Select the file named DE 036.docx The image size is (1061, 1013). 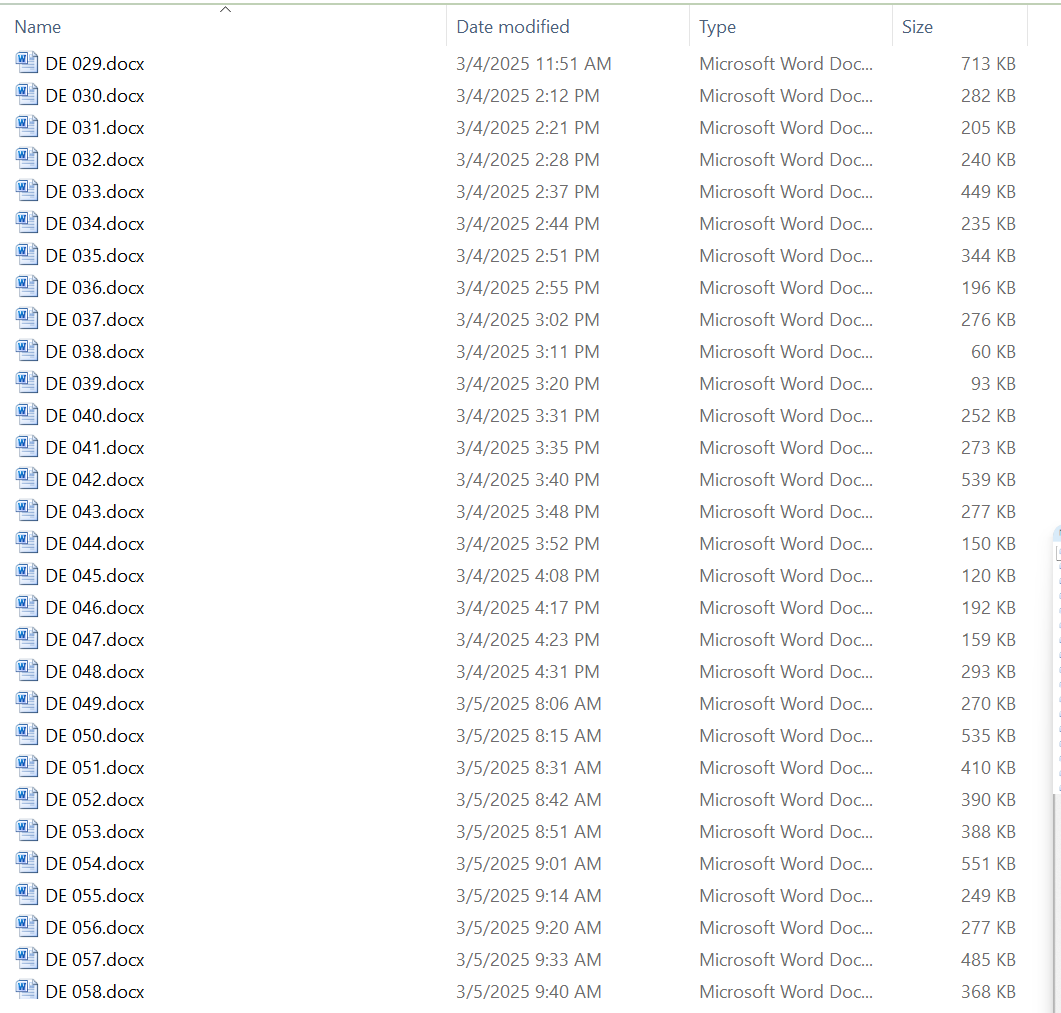pyautogui.click(x=95, y=288)
